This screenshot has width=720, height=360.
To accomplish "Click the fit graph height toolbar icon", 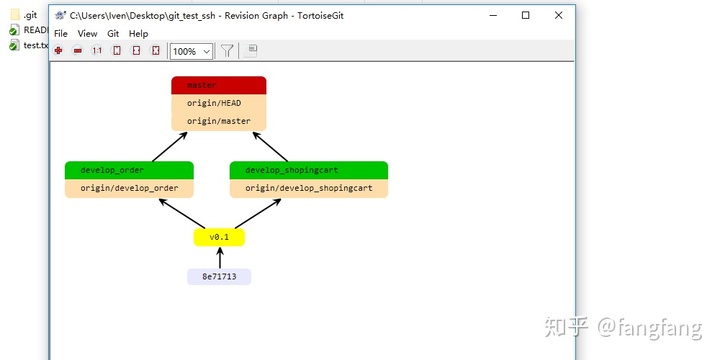I will (117, 51).
